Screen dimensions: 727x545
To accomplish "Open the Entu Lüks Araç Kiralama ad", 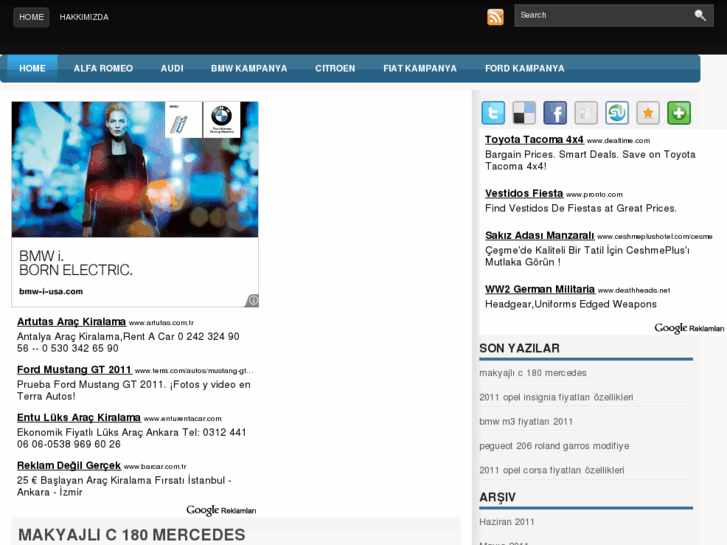I will pos(79,417).
